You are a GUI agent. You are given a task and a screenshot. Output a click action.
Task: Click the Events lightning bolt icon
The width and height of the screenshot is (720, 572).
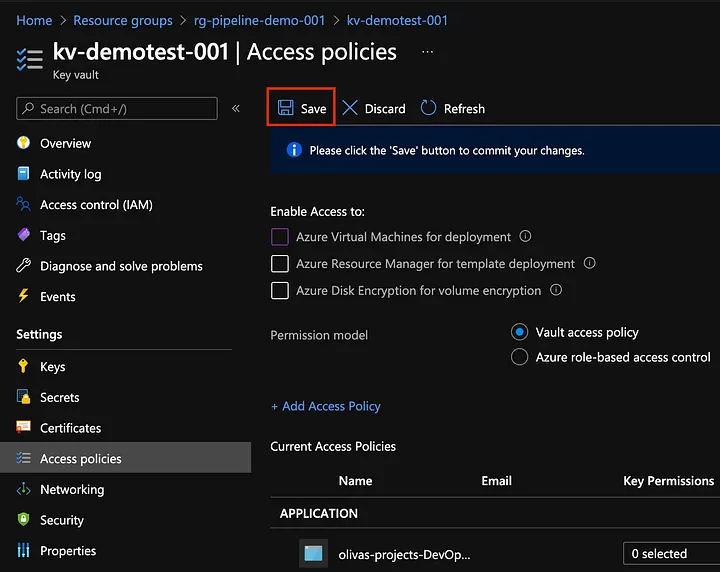[x=23, y=296]
